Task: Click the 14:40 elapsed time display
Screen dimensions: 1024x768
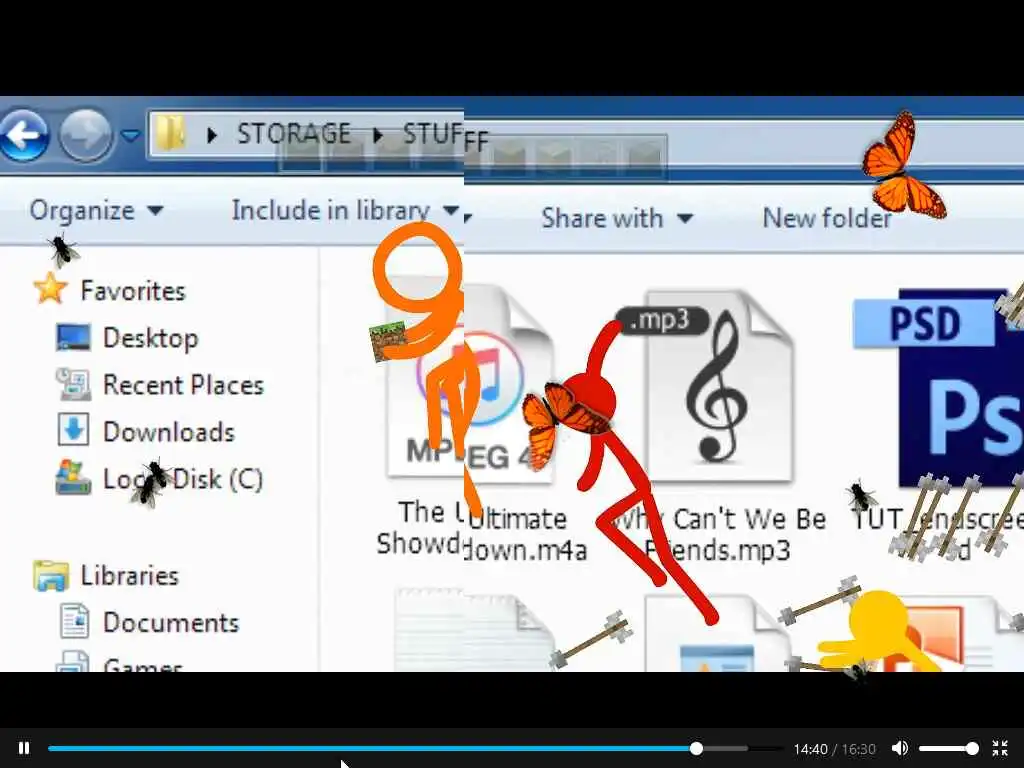Action: tap(810, 749)
